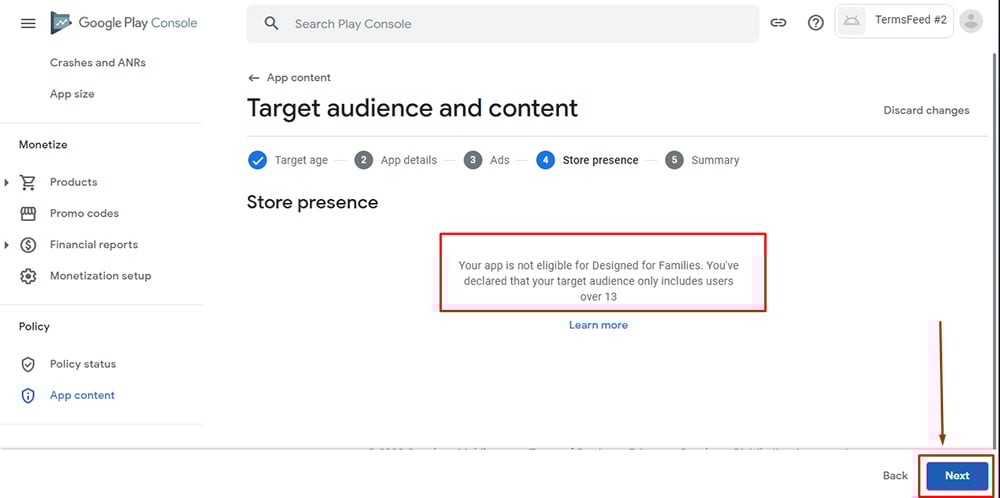Select App content in sidebar
Screen dimensions: 1000x498
pos(82,395)
